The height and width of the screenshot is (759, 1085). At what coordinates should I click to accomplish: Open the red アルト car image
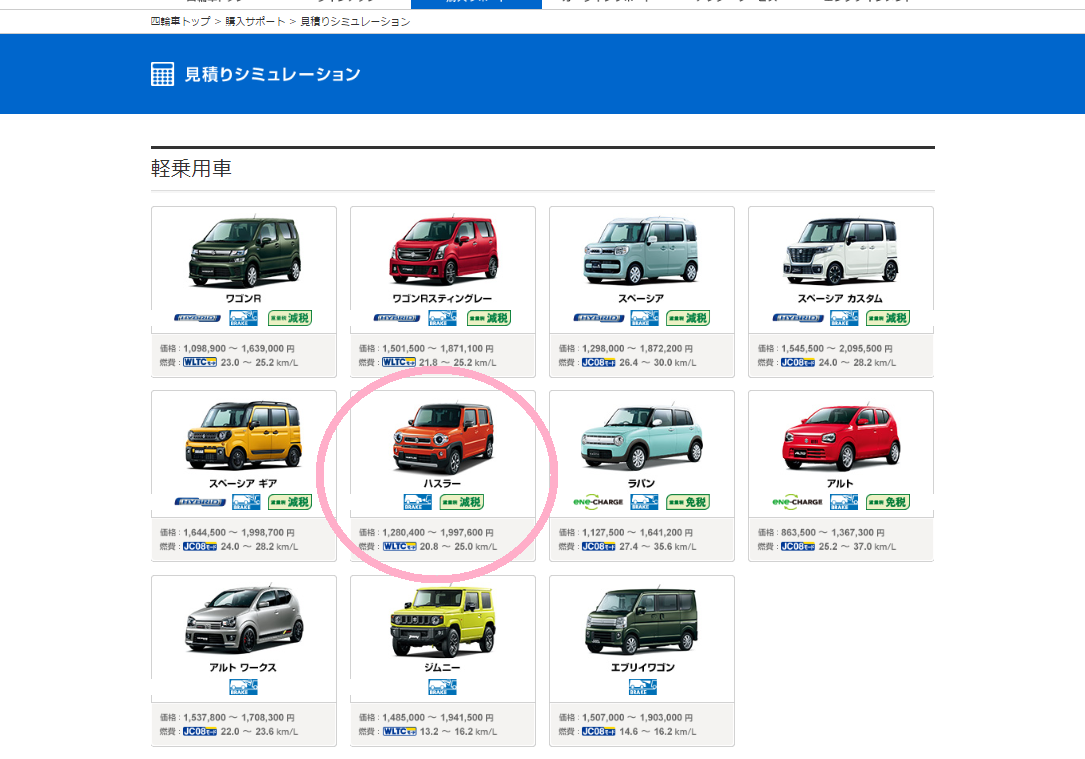tap(841, 437)
